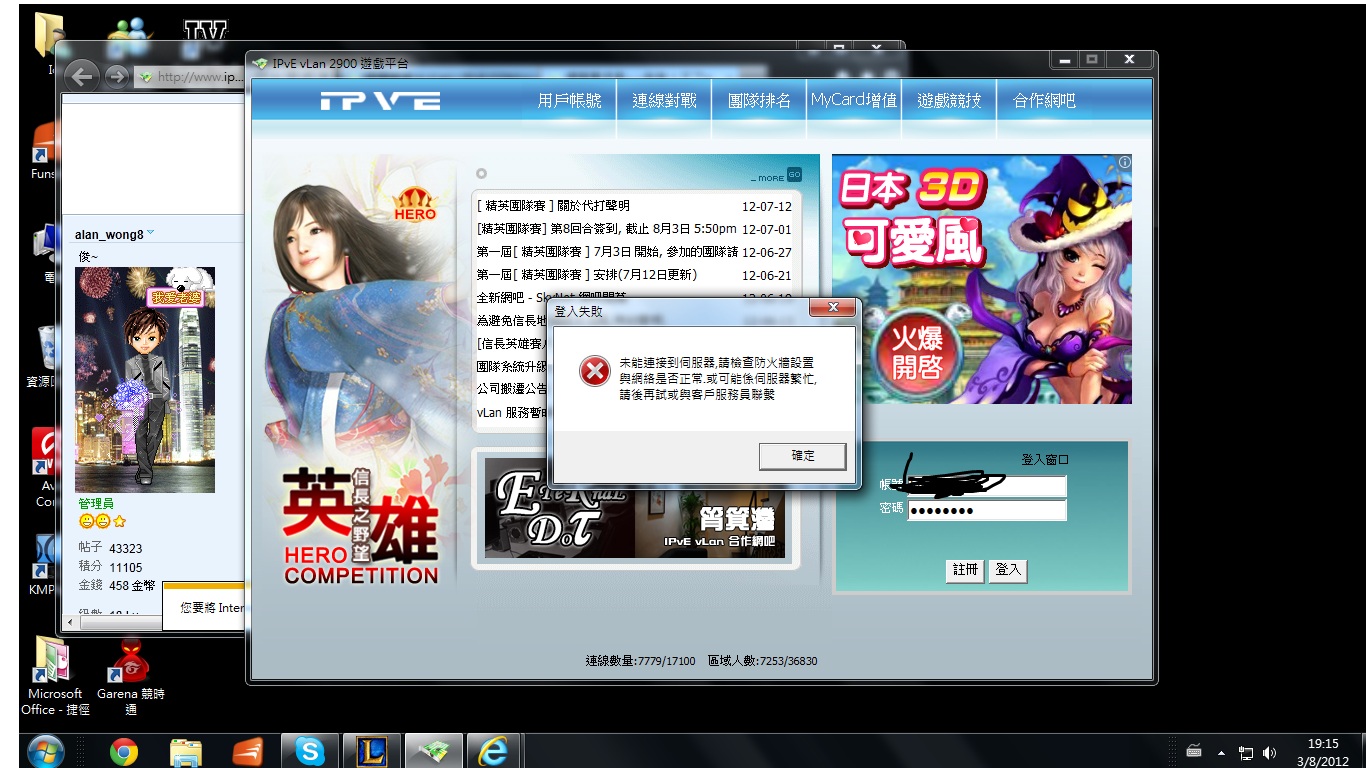Viewport: 1366px width, 768px height.
Task: Switch to Internet Explorer on the taskbar
Action: 493,751
